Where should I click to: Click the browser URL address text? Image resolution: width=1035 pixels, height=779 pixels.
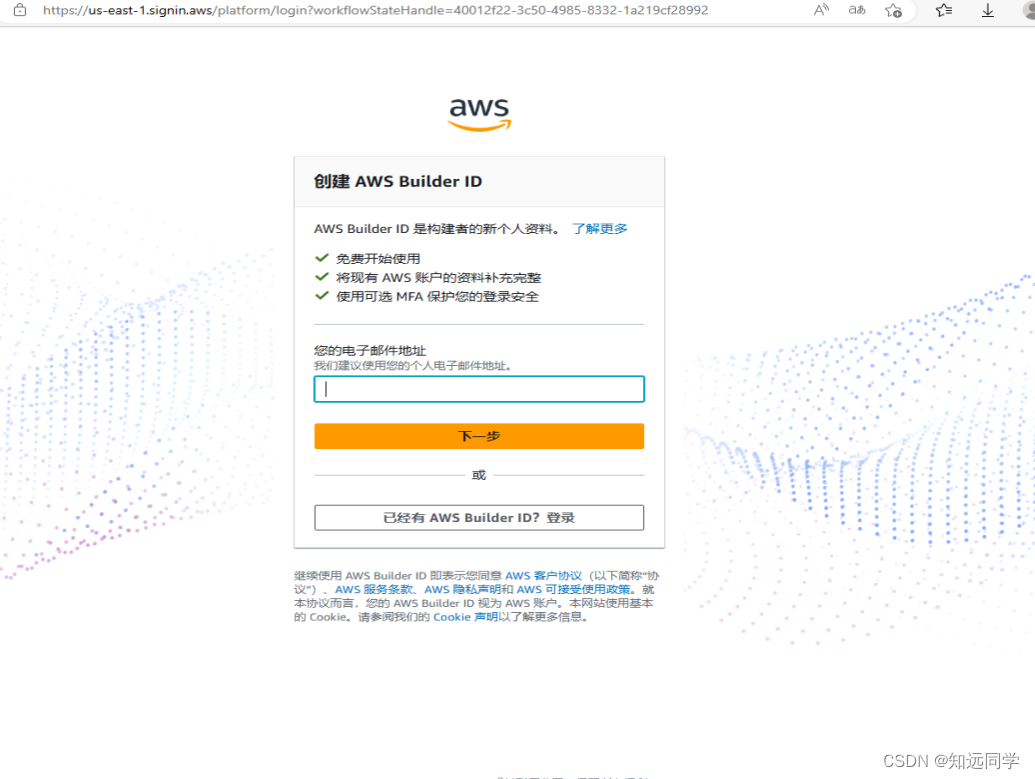(376, 10)
